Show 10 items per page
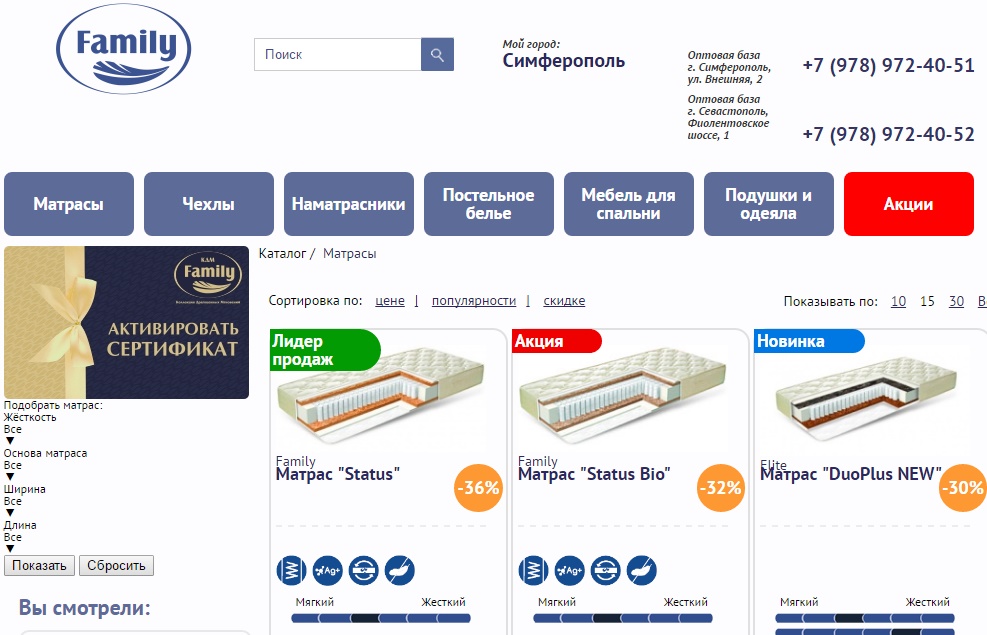 click(898, 301)
